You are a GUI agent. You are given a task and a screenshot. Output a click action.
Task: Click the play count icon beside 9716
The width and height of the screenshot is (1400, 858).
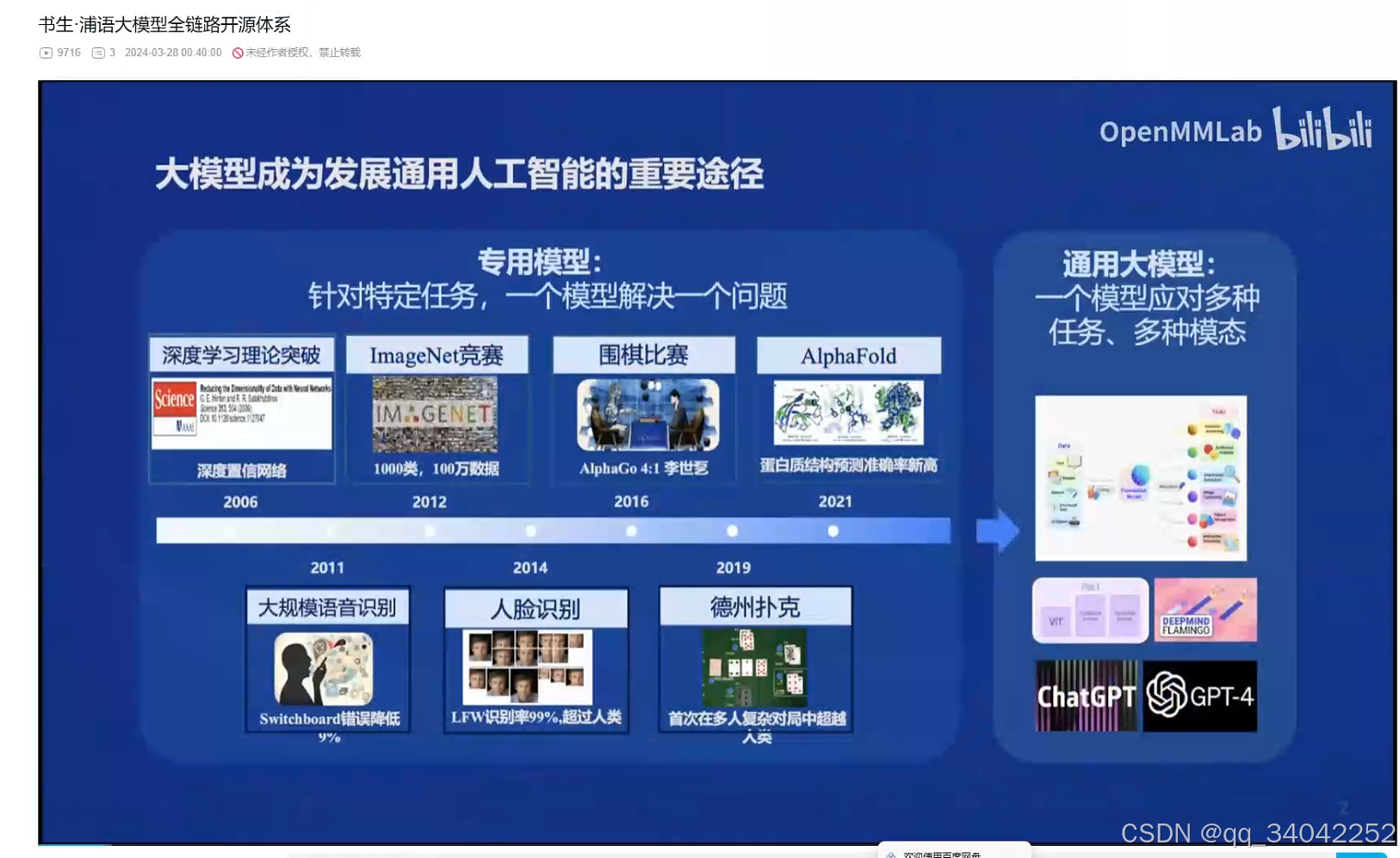click(46, 53)
